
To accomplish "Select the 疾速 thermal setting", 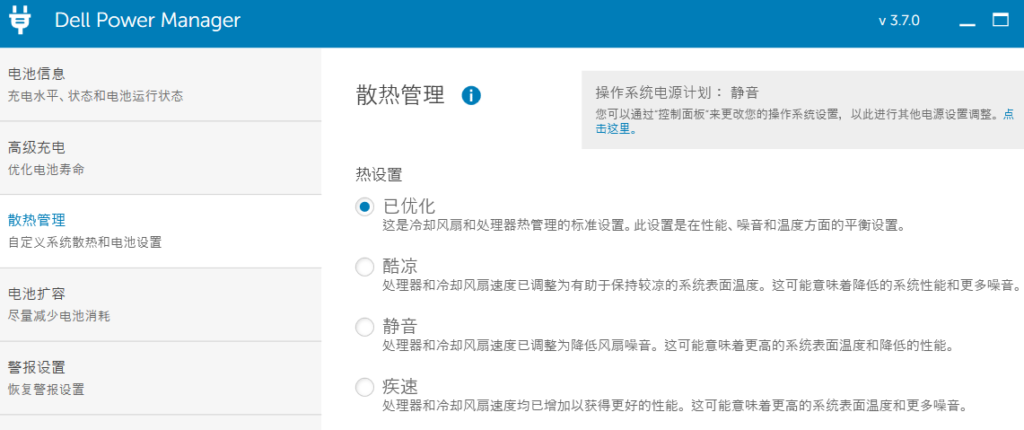I will point(364,387).
